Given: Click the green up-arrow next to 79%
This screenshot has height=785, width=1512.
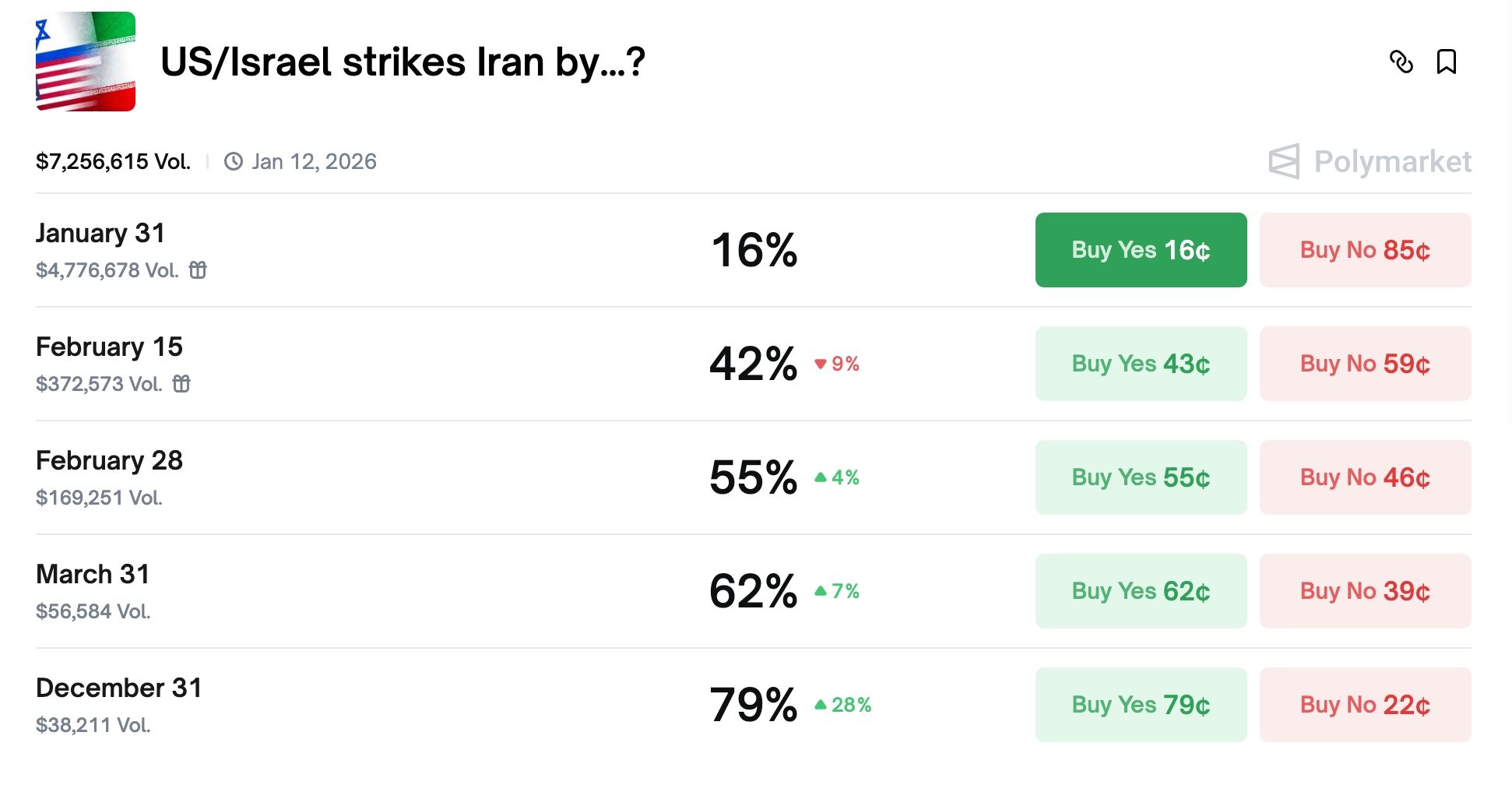Looking at the screenshot, I should click(x=820, y=705).
